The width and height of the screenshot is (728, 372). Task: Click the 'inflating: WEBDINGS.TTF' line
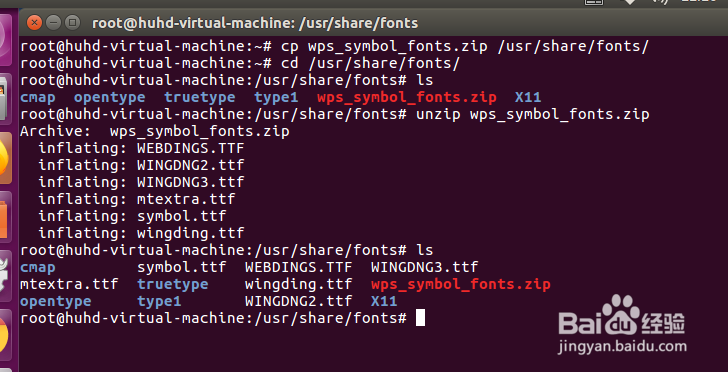coord(141,149)
